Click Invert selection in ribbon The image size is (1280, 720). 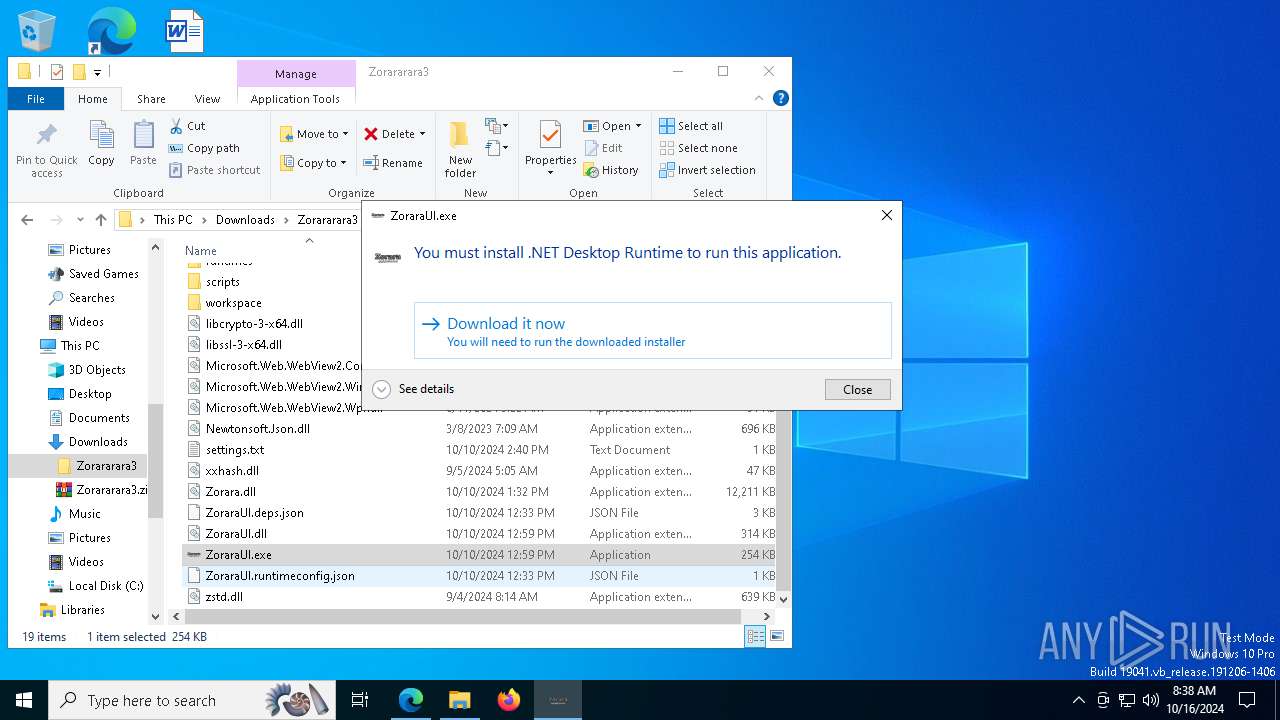coord(707,170)
